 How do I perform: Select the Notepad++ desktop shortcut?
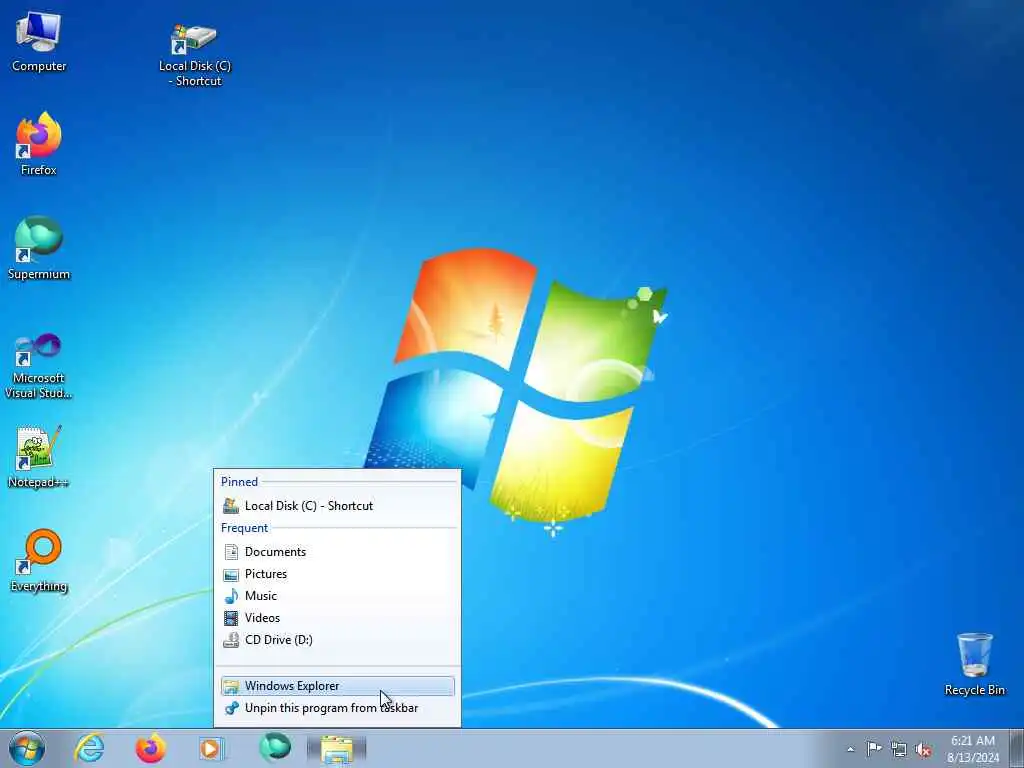(39, 456)
